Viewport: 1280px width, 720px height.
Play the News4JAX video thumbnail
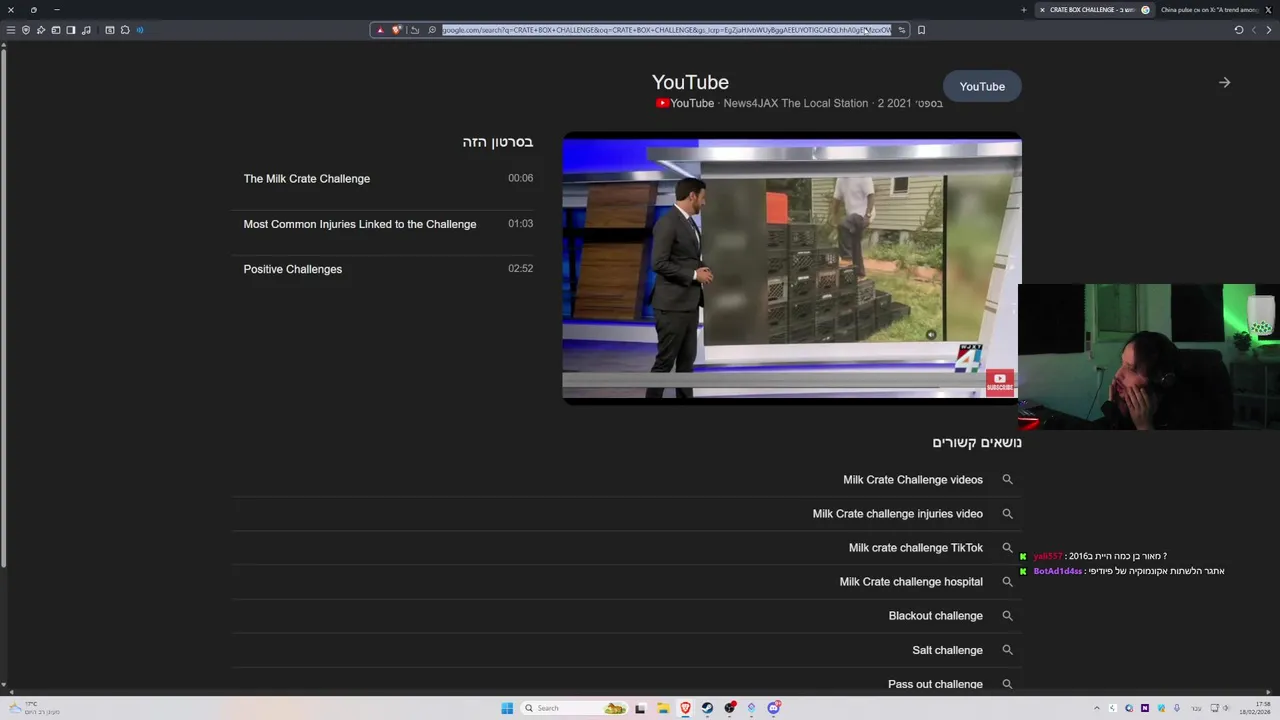(792, 268)
